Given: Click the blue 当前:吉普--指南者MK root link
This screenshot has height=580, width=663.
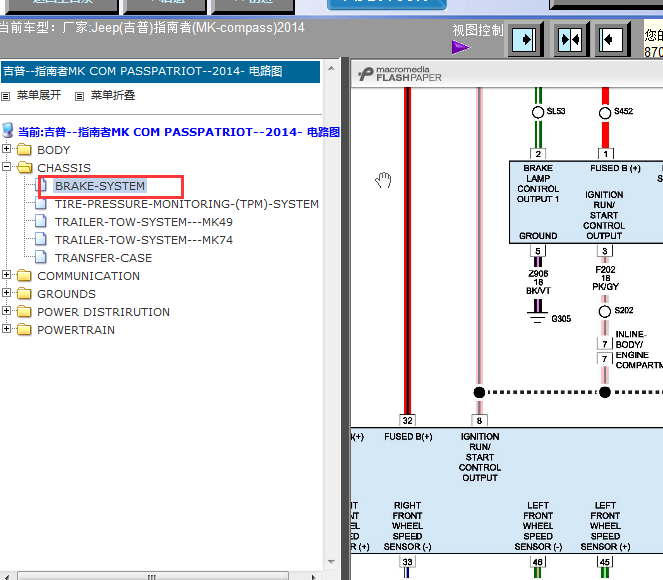Looking at the screenshot, I should pos(179,132).
